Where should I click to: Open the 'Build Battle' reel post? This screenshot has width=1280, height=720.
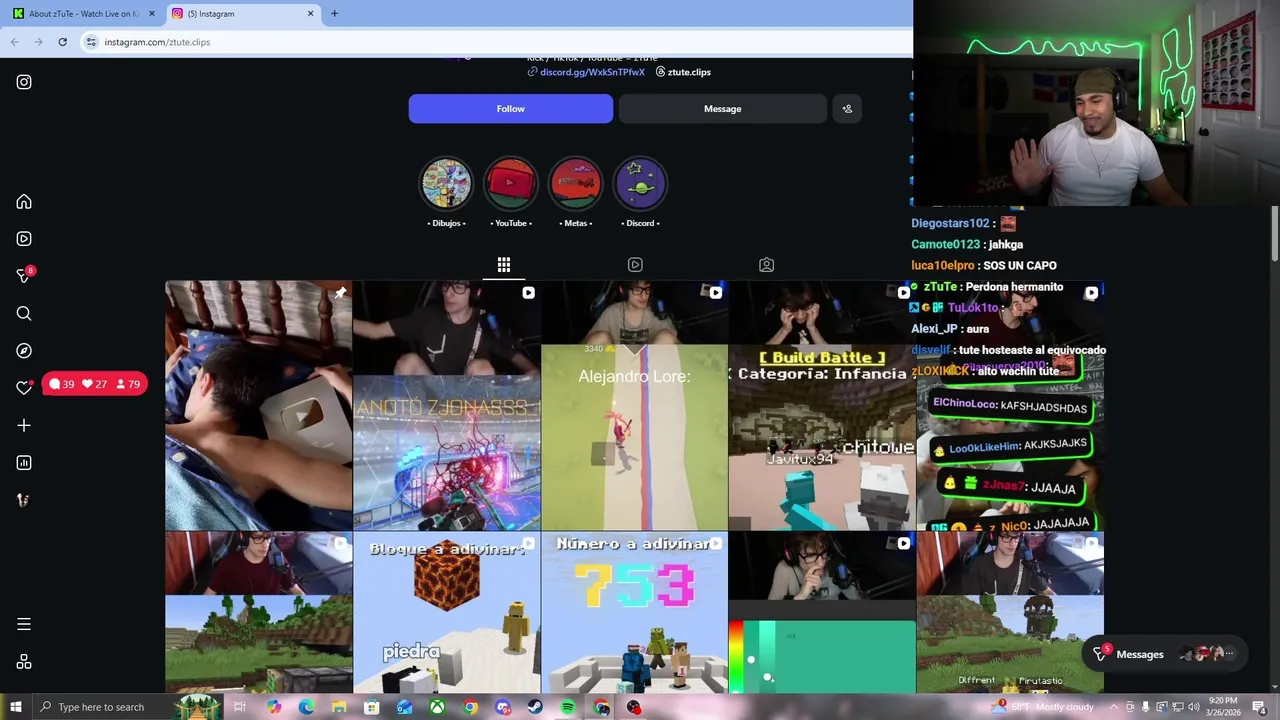tap(822, 405)
